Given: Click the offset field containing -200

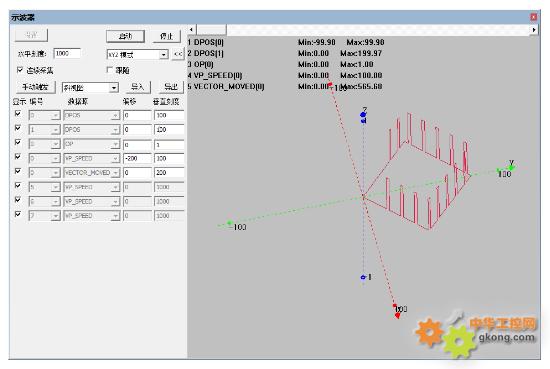Looking at the screenshot, I should pos(137,159).
